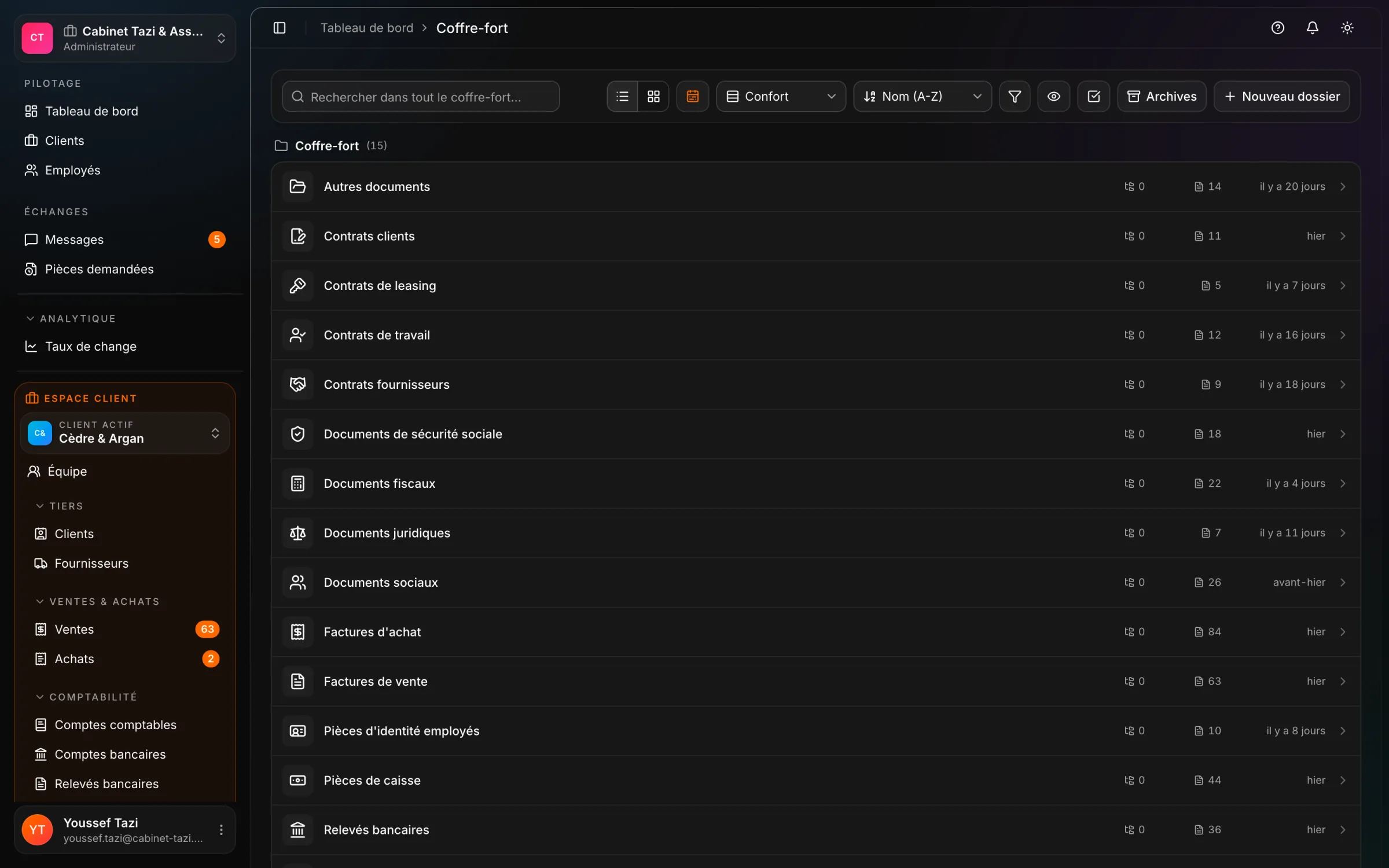Select the grid view layout
This screenshot has width=1389, height=868.
(653, 96)
